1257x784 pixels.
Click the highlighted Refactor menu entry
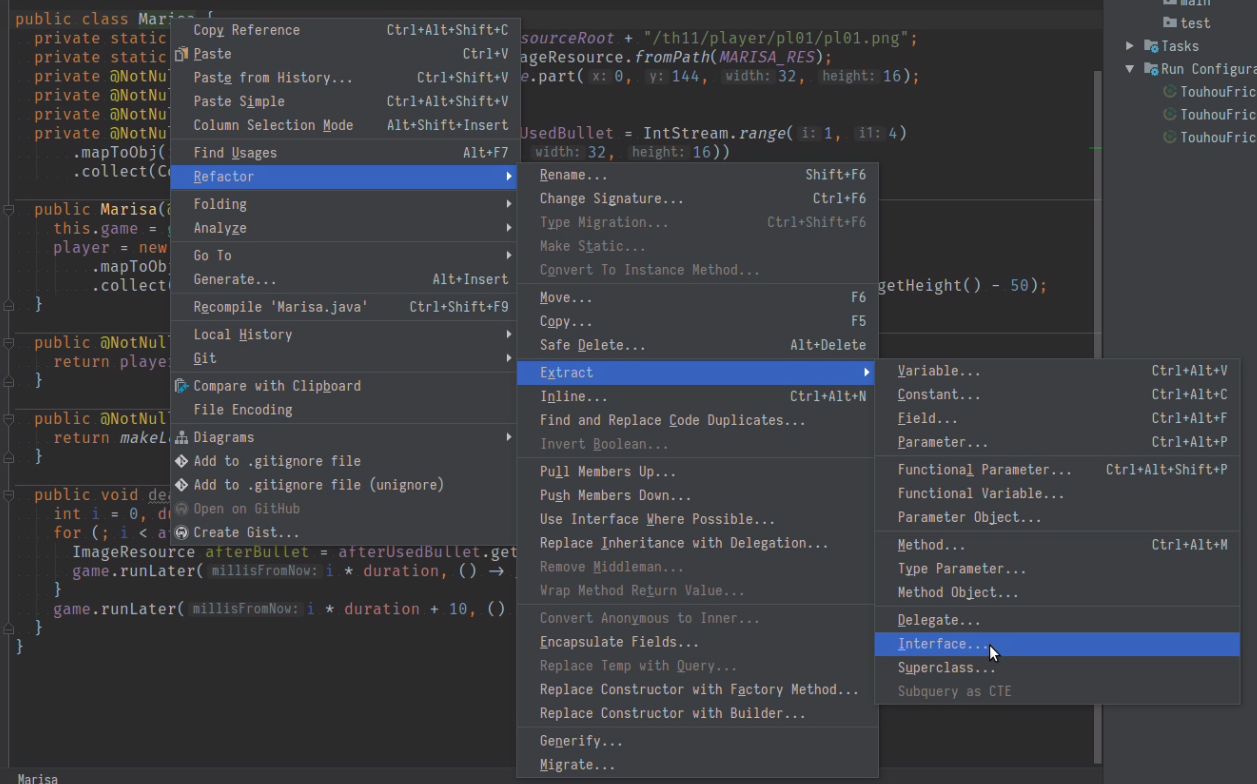[x=344, y=177]
